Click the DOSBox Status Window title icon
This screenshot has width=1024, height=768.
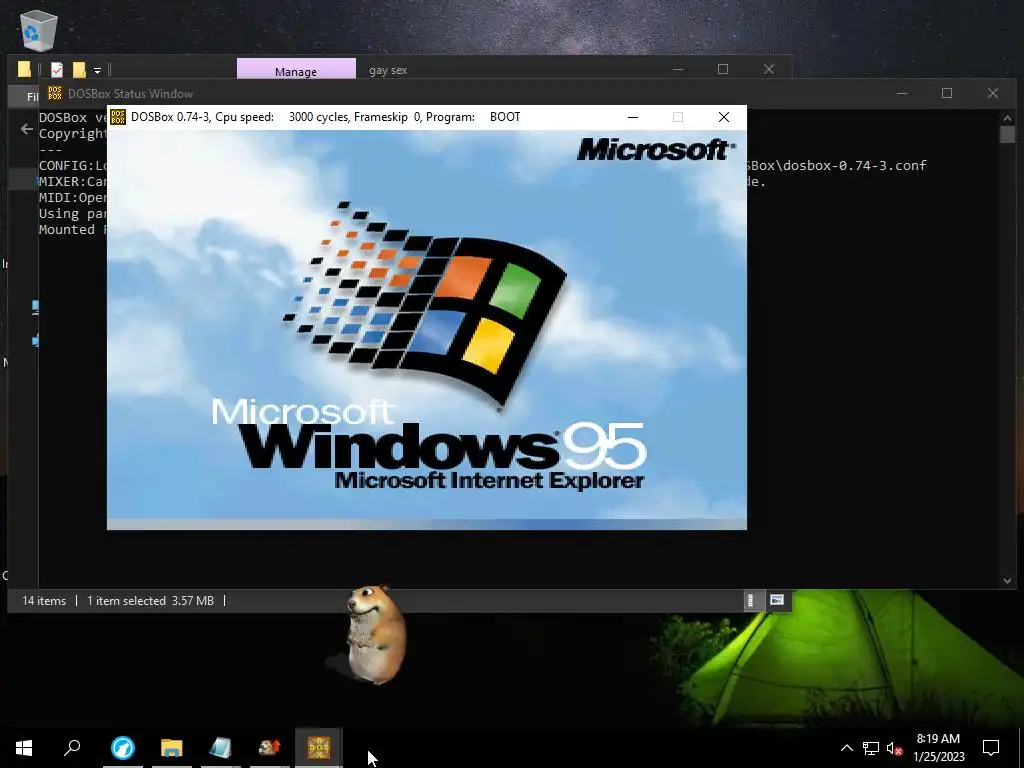(x=55, y=93)
